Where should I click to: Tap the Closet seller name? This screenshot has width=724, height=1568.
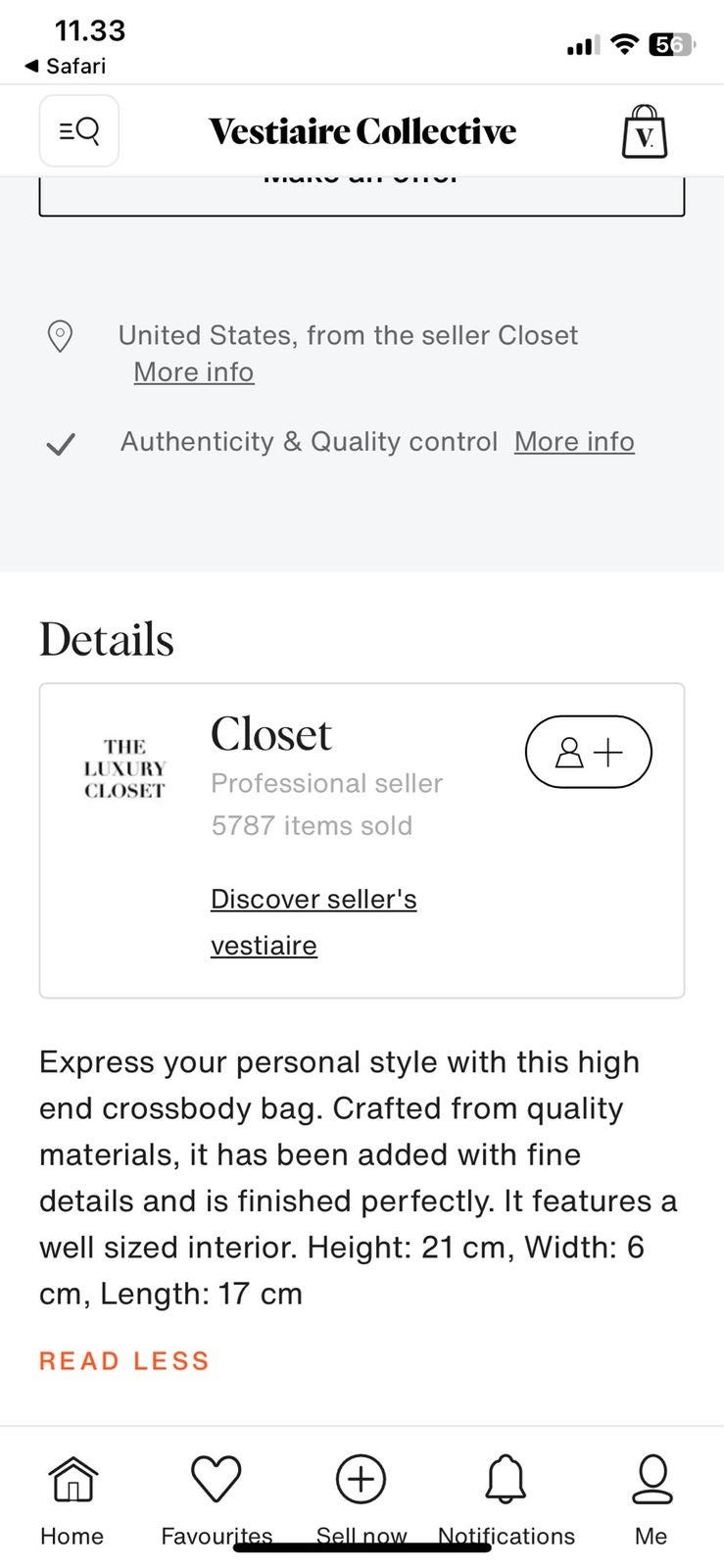271,735
